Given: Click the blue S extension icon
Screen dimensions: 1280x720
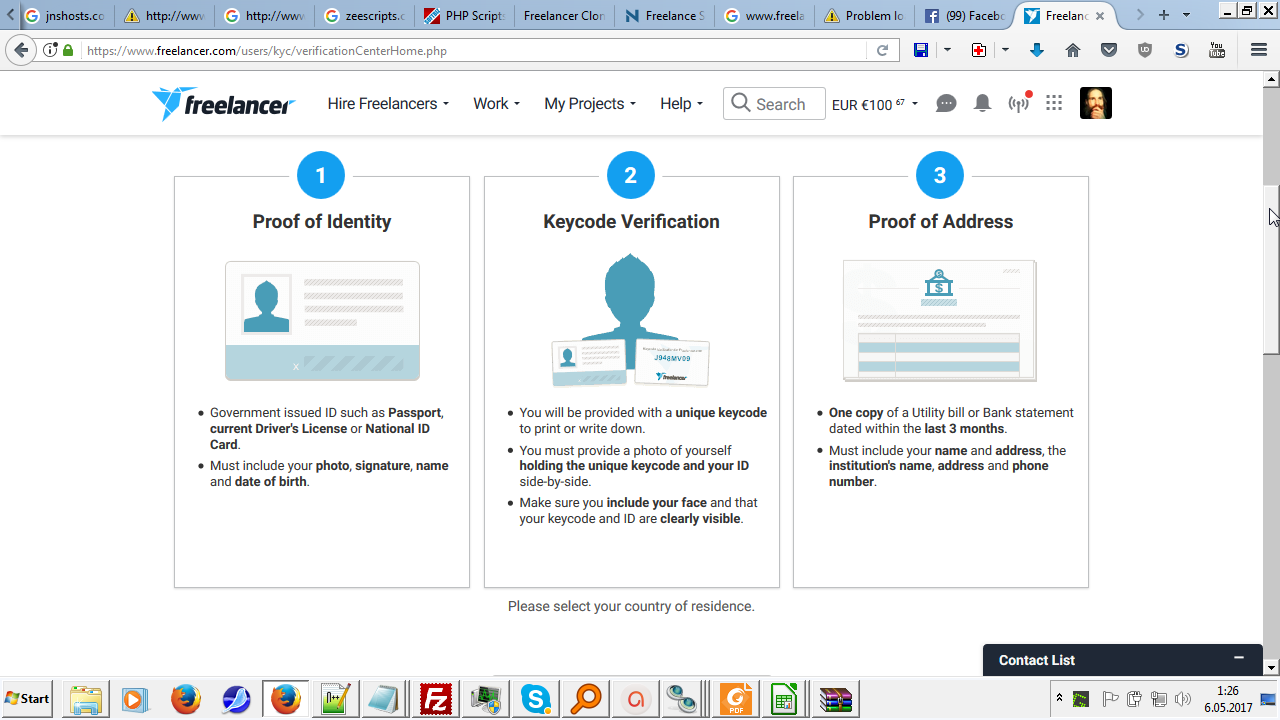Looking at the screenshot, I should [x=1181, y=50].
